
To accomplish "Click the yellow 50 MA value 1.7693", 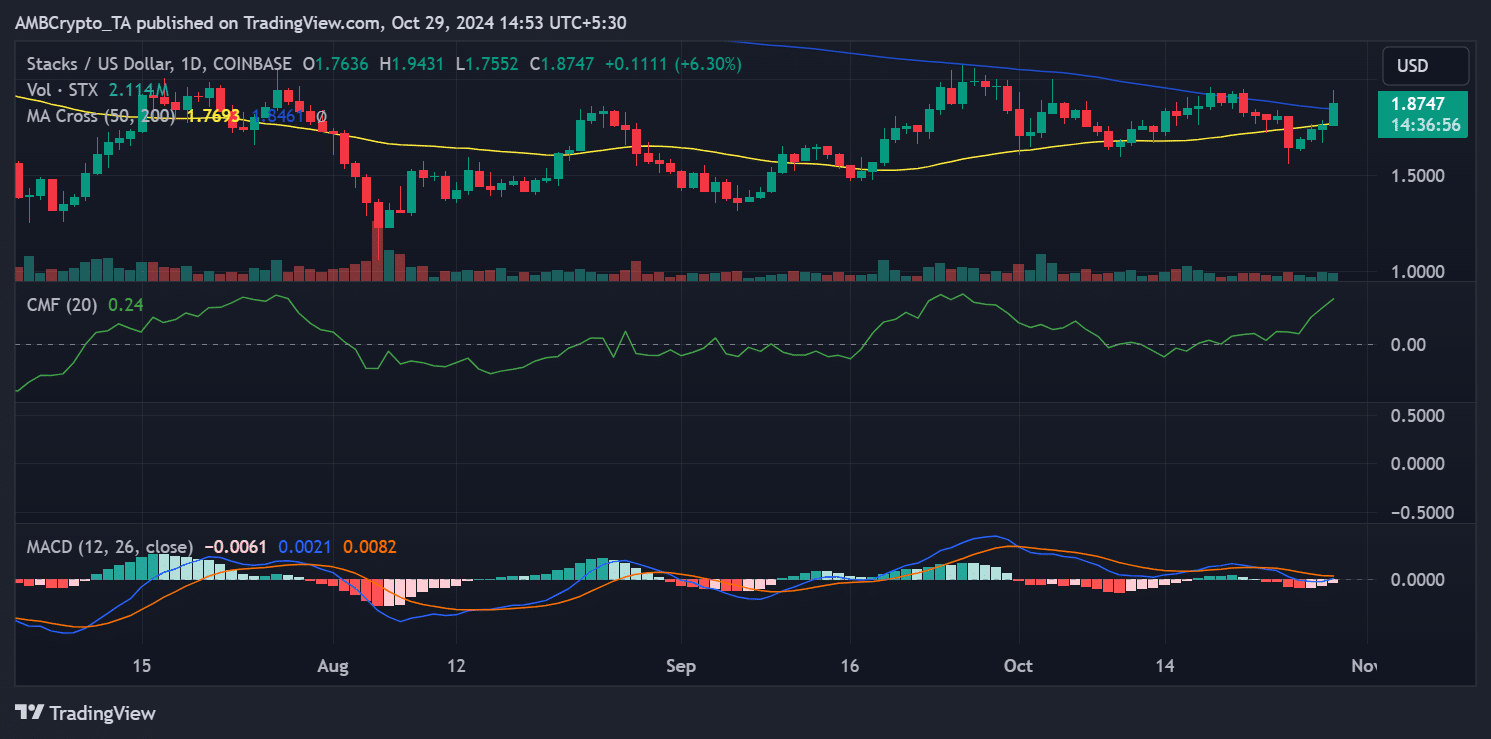I will pyautogui.click(x=211, y=116).
